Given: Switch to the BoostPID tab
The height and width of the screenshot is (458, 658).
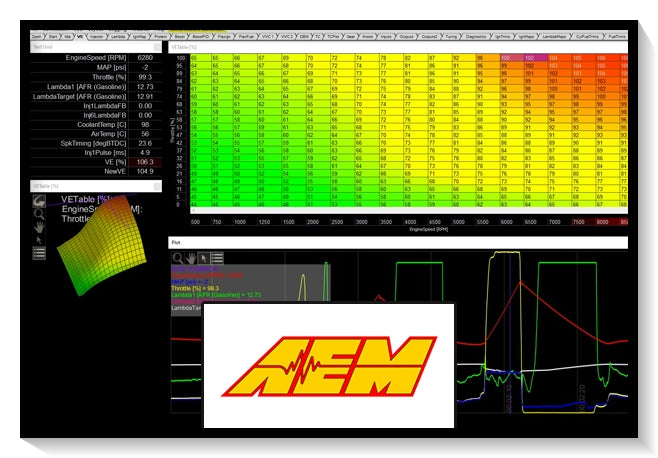Looking at the screenshot, I should tap(201, 37).
